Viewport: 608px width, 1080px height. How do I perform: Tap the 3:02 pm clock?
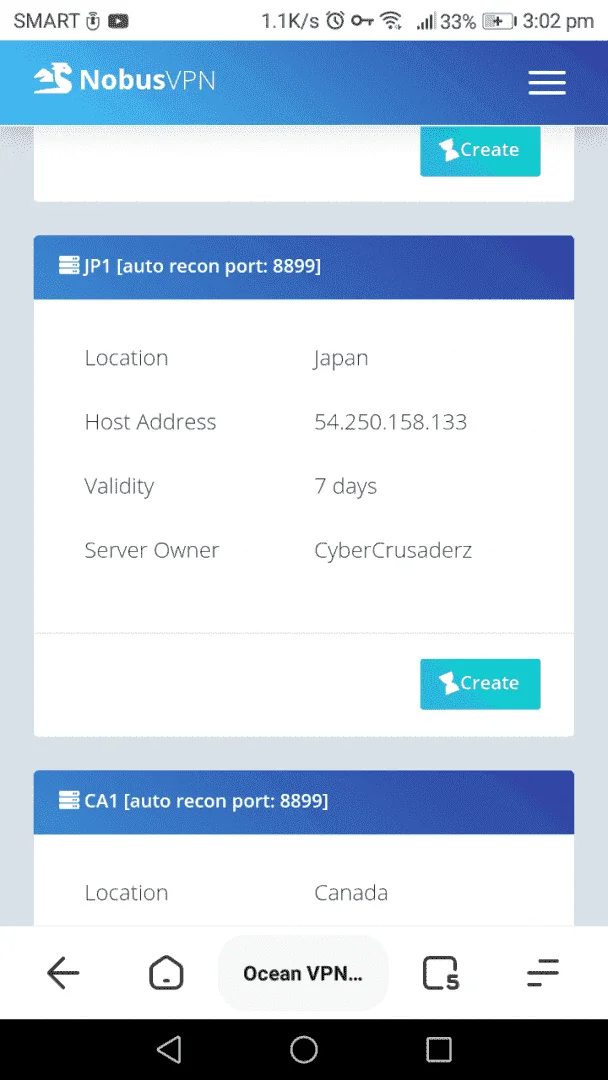point(558,21)
